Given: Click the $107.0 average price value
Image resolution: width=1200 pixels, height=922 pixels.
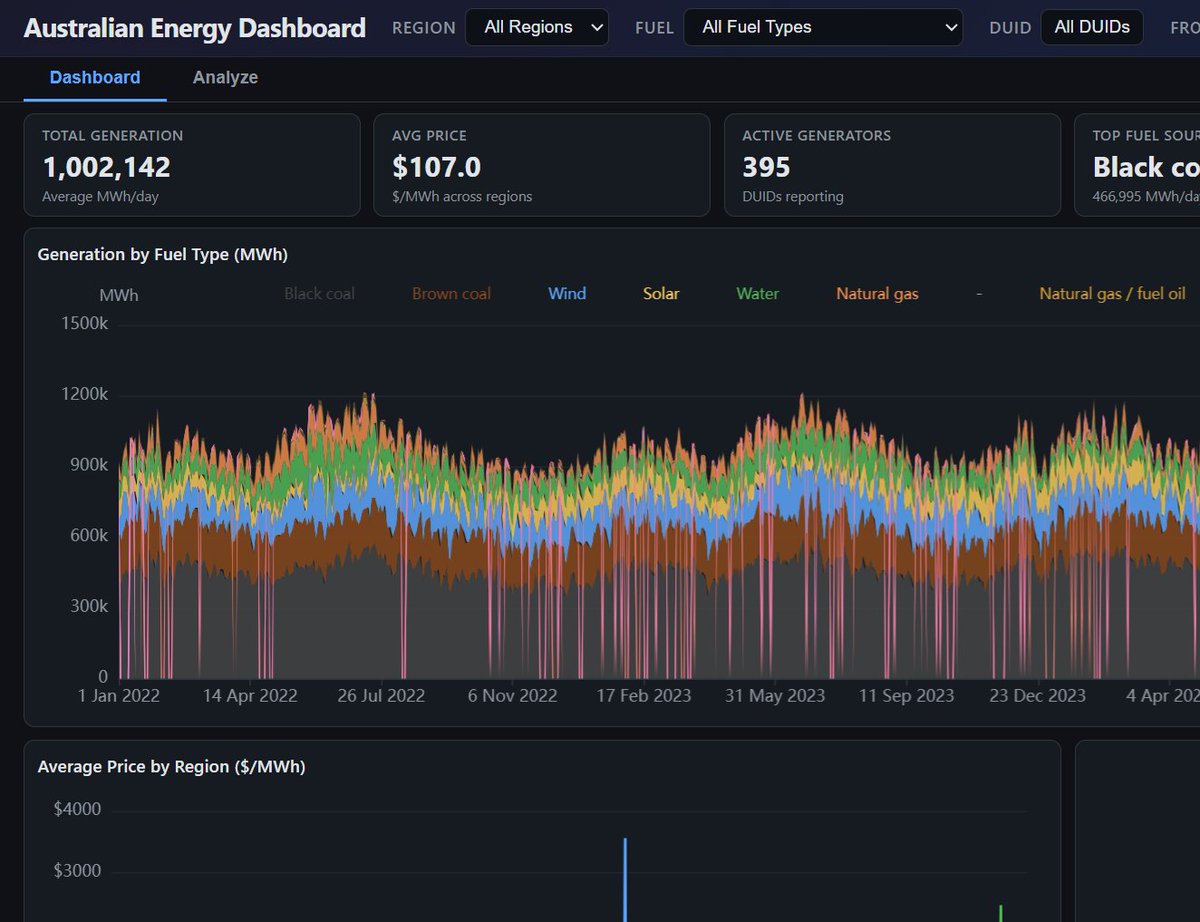Looking at the screenshot, I should point(436,167).
